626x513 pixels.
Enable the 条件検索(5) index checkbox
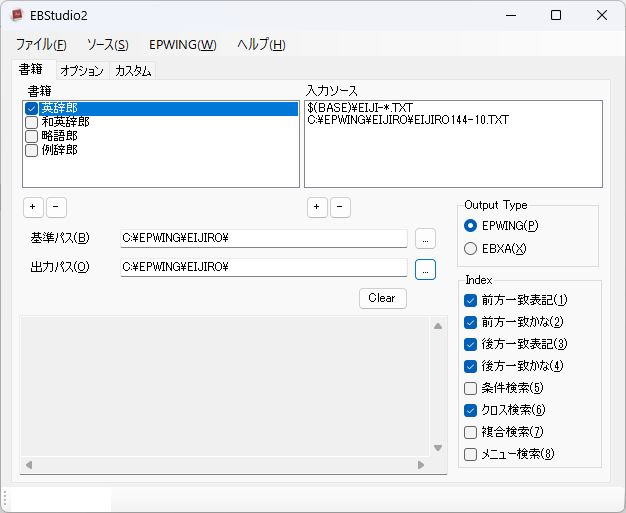tap(471, 388)
